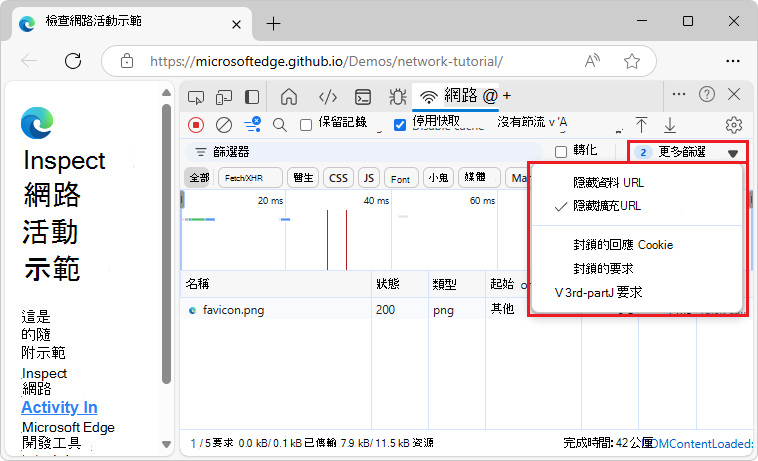Select the CSS filter type
Screen dimensions: 758x461
tap(338, 178)
